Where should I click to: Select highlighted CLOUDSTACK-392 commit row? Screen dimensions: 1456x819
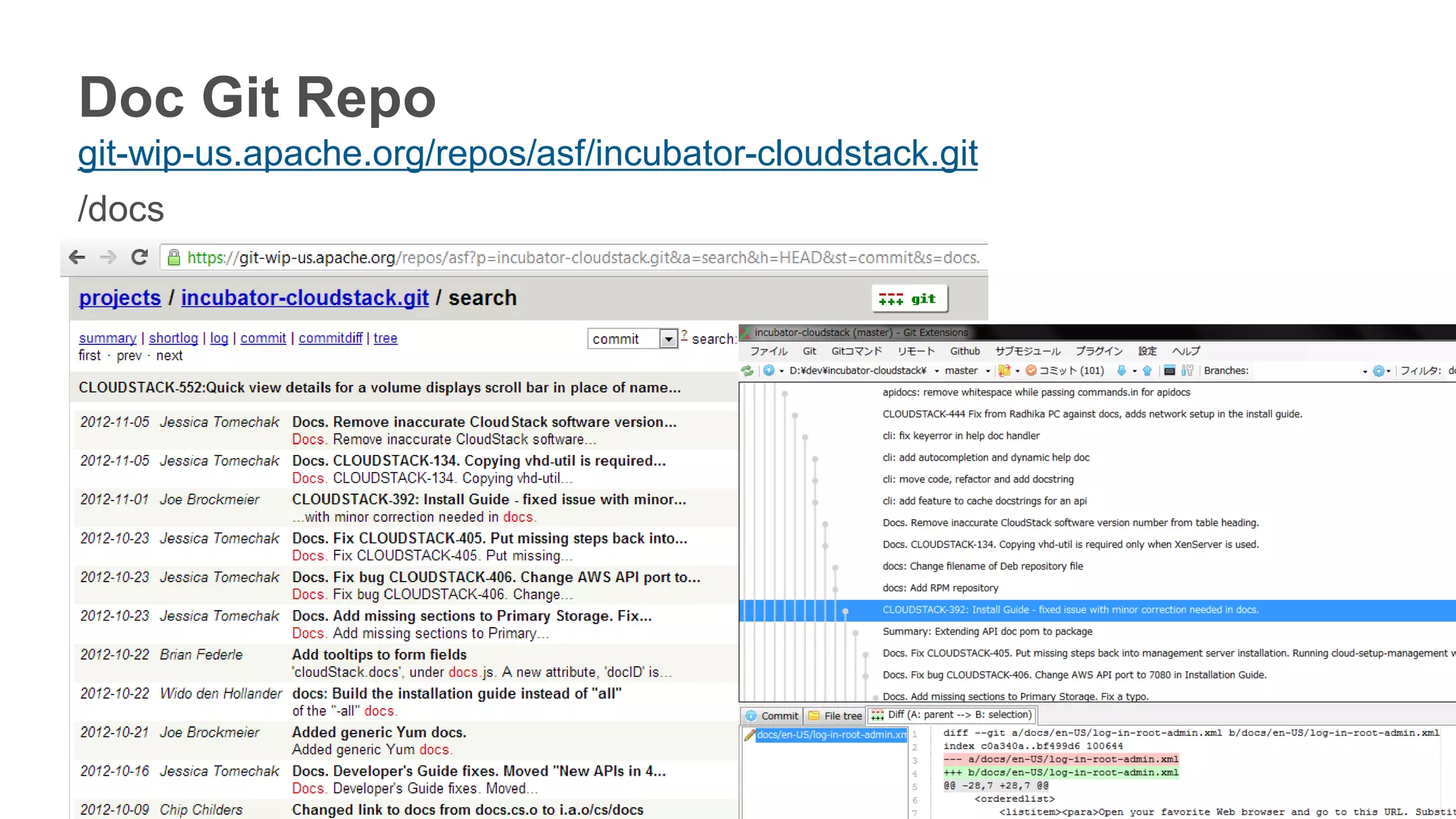[x=1070, y=610]
